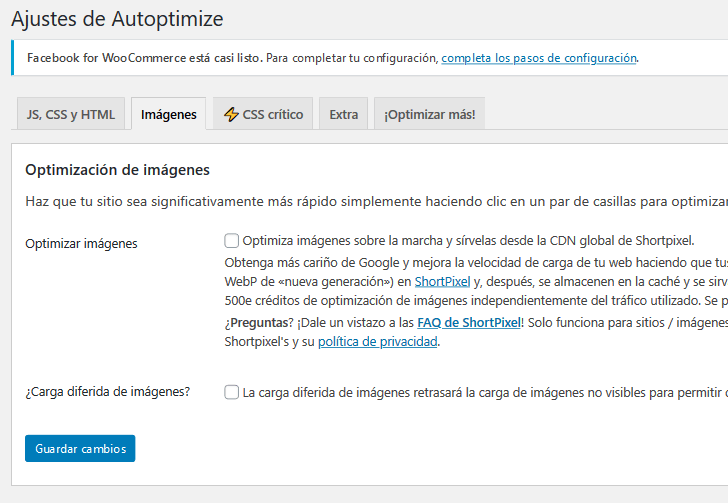Click the Optimización de imágenes heading
This screenshot has width=728, height=503.
(x=117, y=170)
